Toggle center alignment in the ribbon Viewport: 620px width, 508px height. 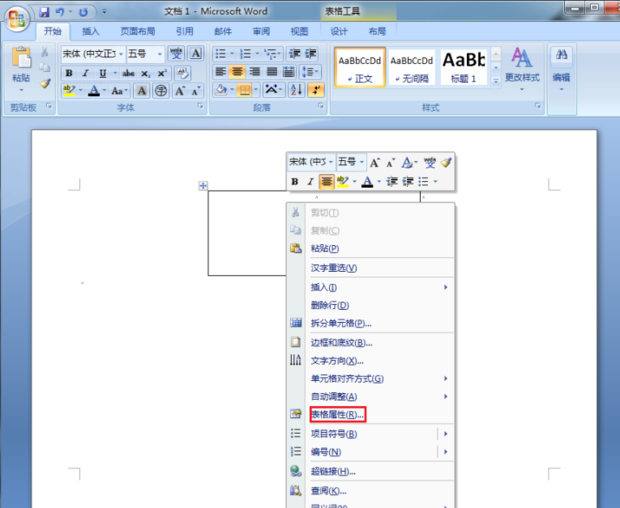pos(237,72)
